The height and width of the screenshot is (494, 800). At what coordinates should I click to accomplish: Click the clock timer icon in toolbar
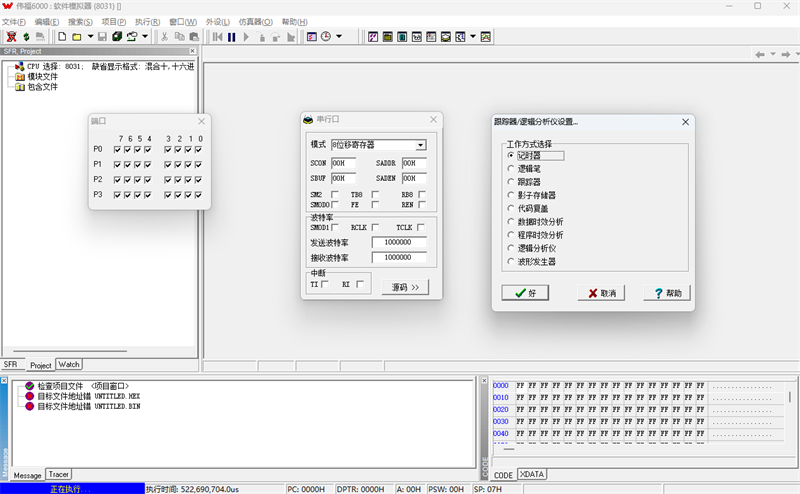coord(326,37)
